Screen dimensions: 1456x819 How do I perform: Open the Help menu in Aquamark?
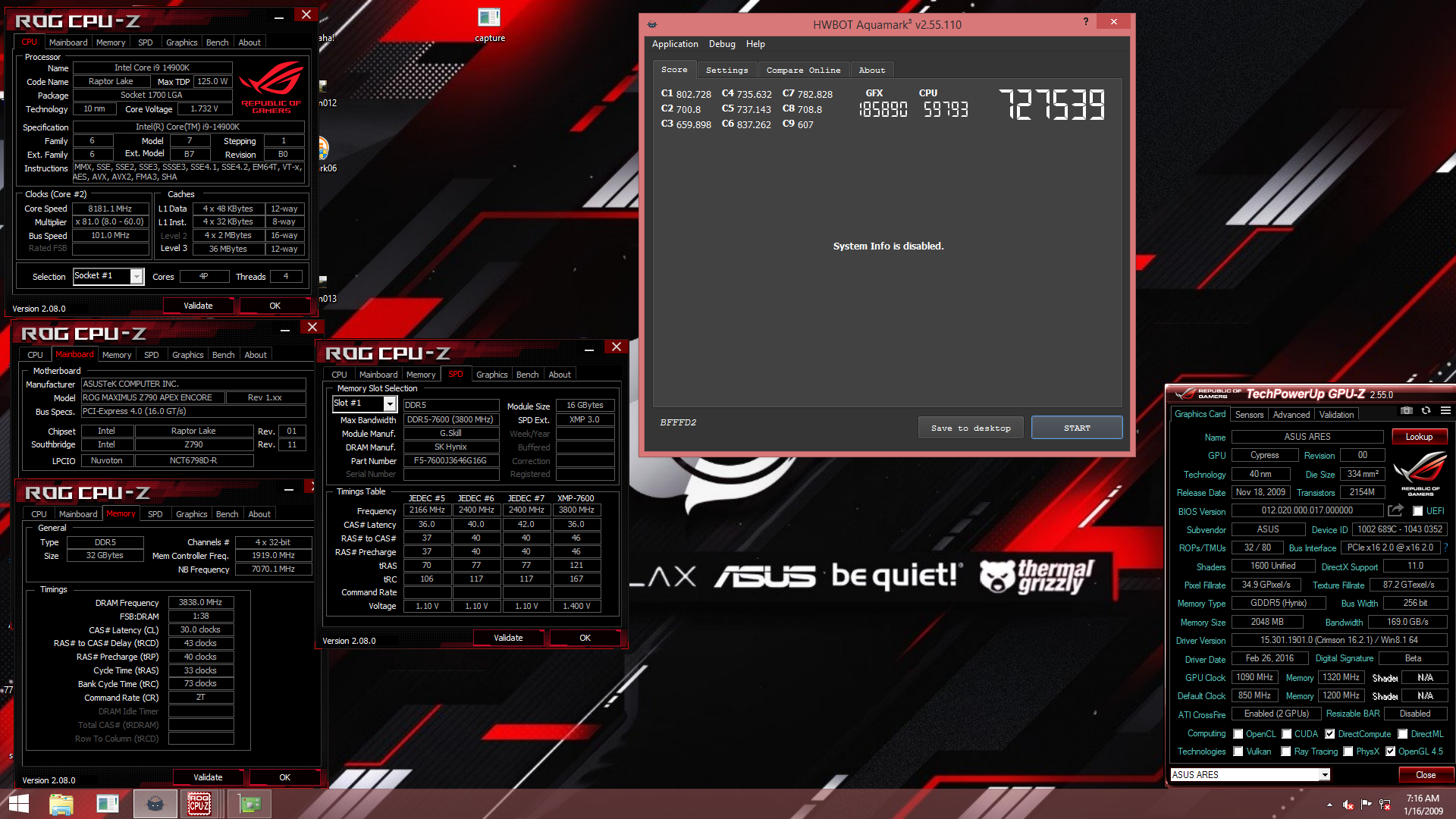click(x=755, y=44)
